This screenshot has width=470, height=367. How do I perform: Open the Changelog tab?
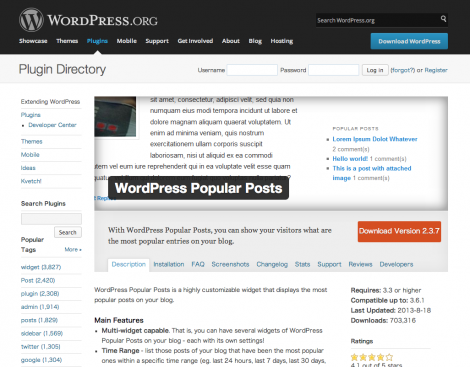coord(272,264)
